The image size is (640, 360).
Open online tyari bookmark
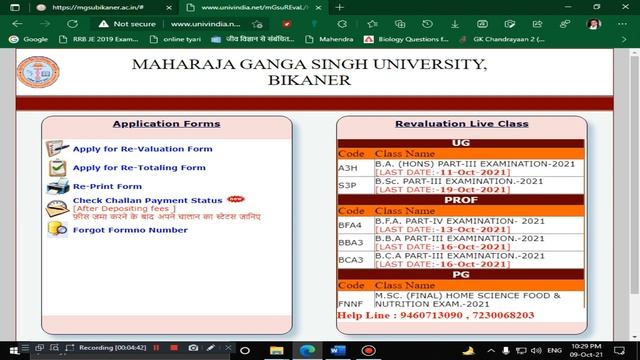(176, 39)
